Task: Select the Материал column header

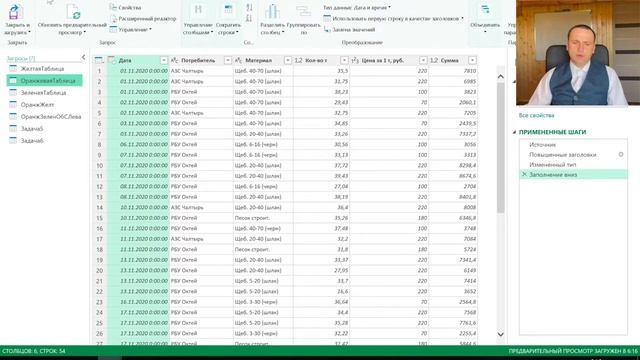Action: coord(263,60)
